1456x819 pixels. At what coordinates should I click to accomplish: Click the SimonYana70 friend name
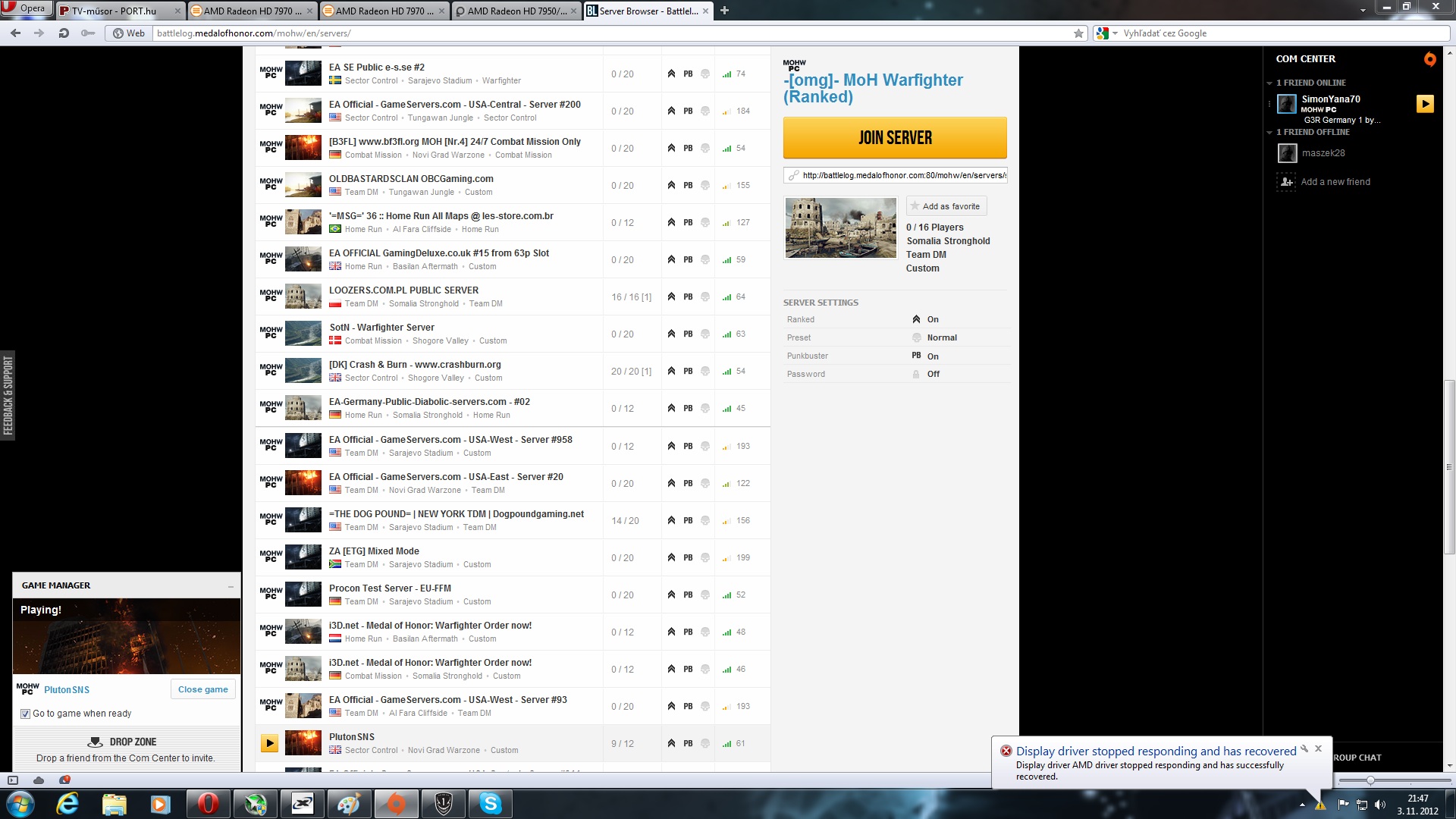point(1331,99)
